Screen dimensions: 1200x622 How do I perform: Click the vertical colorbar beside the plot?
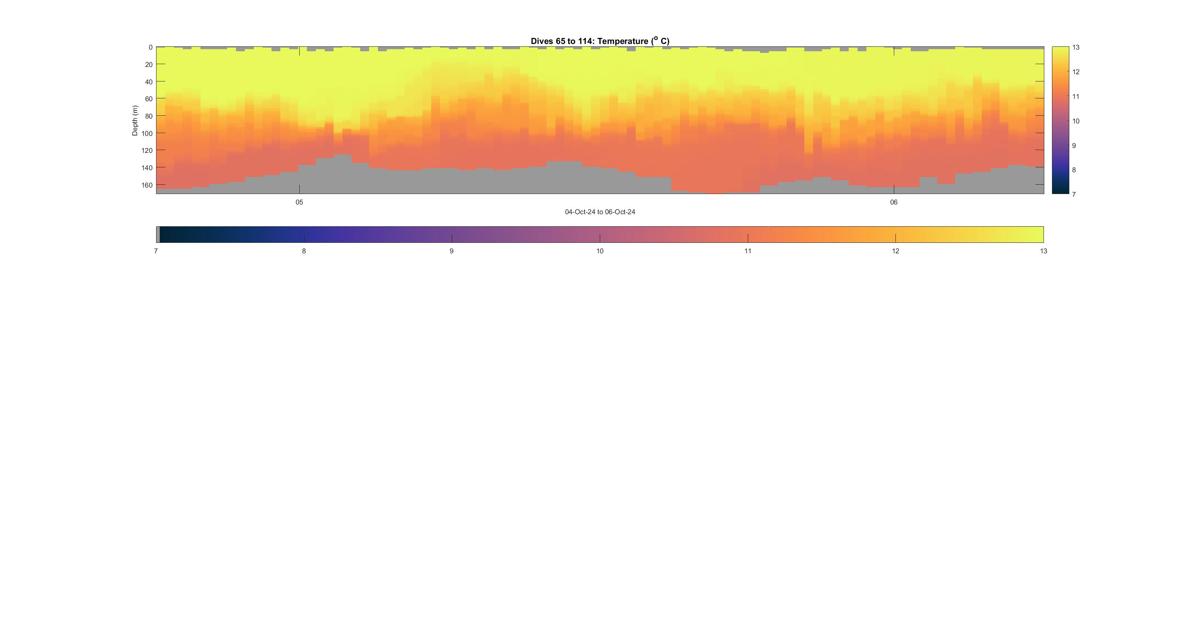pyautogui.click(x=1060, y=120)
